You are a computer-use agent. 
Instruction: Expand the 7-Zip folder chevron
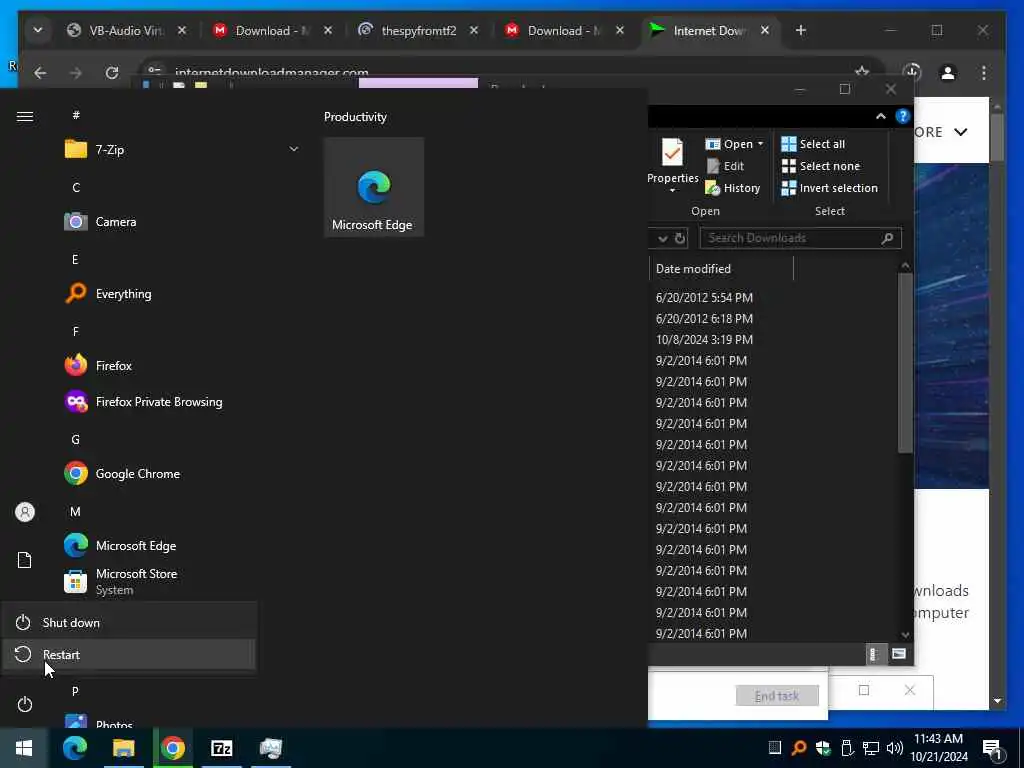294,150
